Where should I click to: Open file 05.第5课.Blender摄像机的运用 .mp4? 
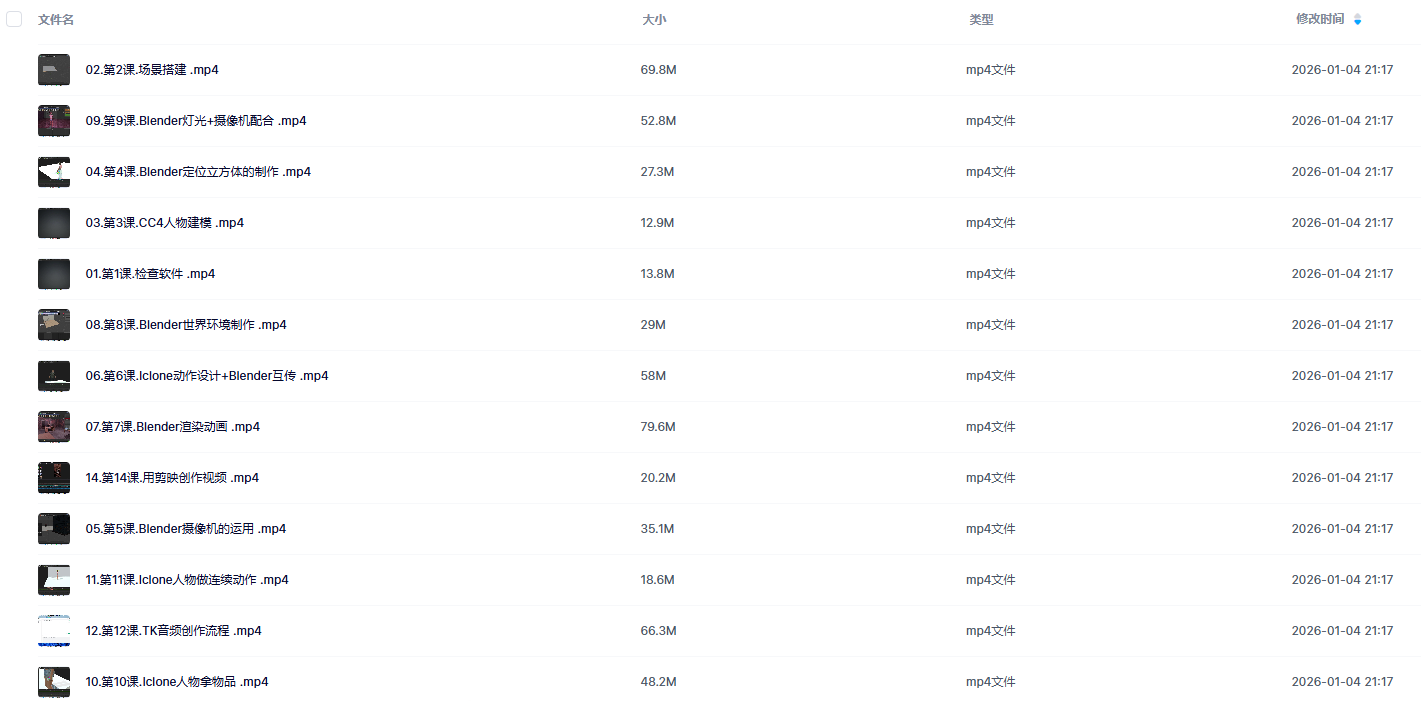185,529
